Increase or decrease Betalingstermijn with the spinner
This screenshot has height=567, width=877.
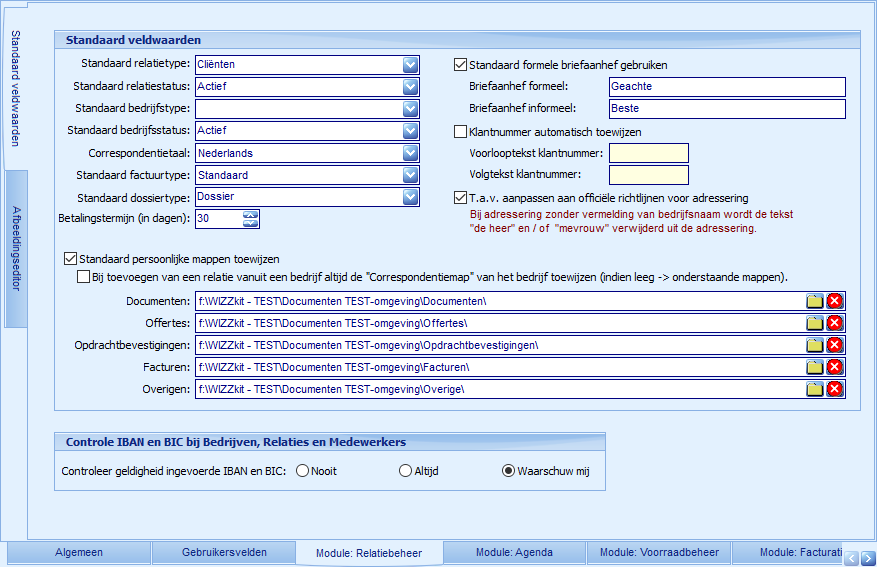[x=250, y=219]
